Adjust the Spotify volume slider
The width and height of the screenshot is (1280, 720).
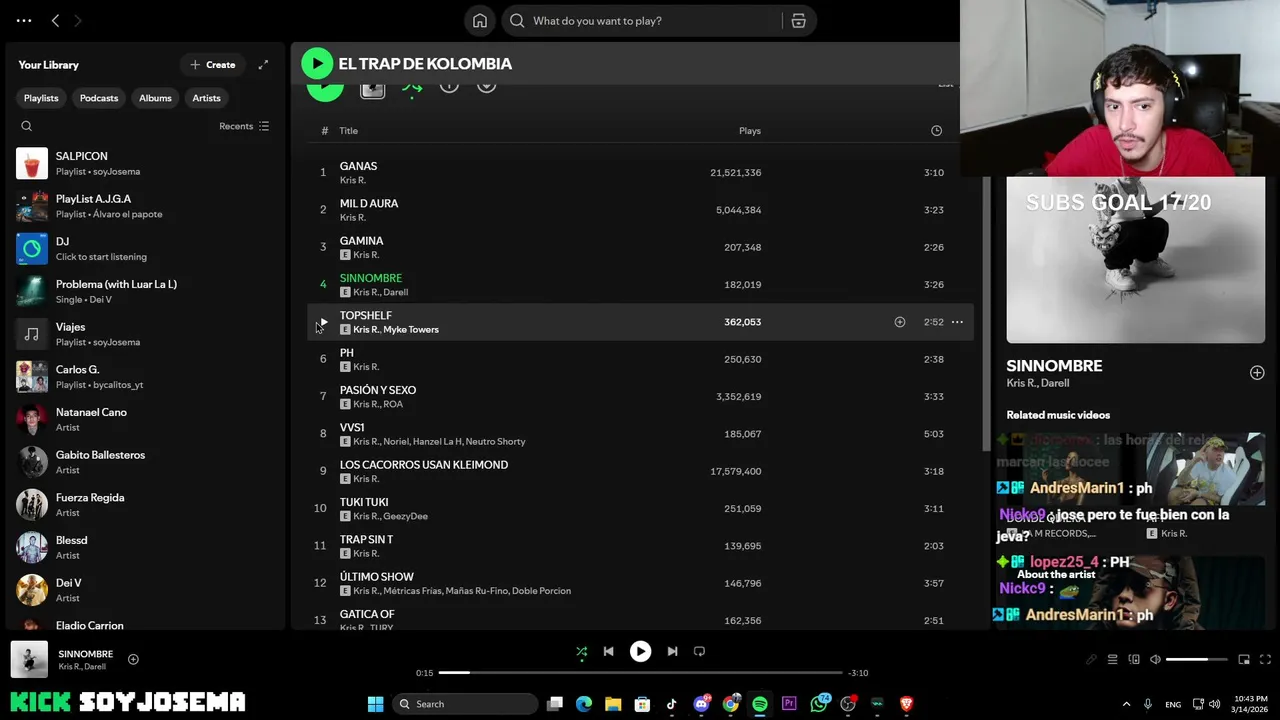[1197, 660]
